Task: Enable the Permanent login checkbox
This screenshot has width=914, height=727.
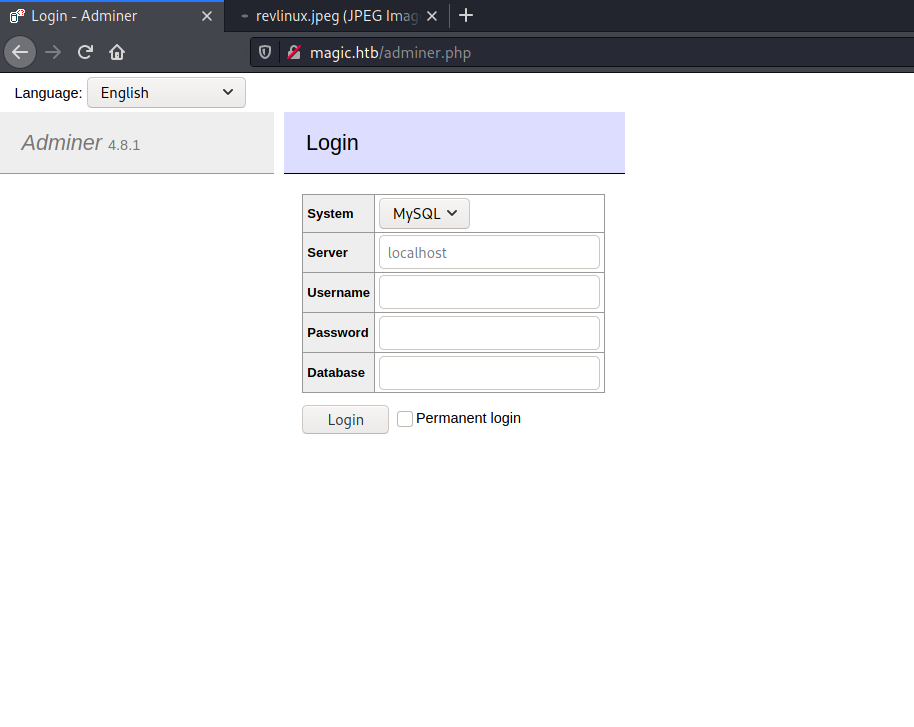Action: click(404, 419)
